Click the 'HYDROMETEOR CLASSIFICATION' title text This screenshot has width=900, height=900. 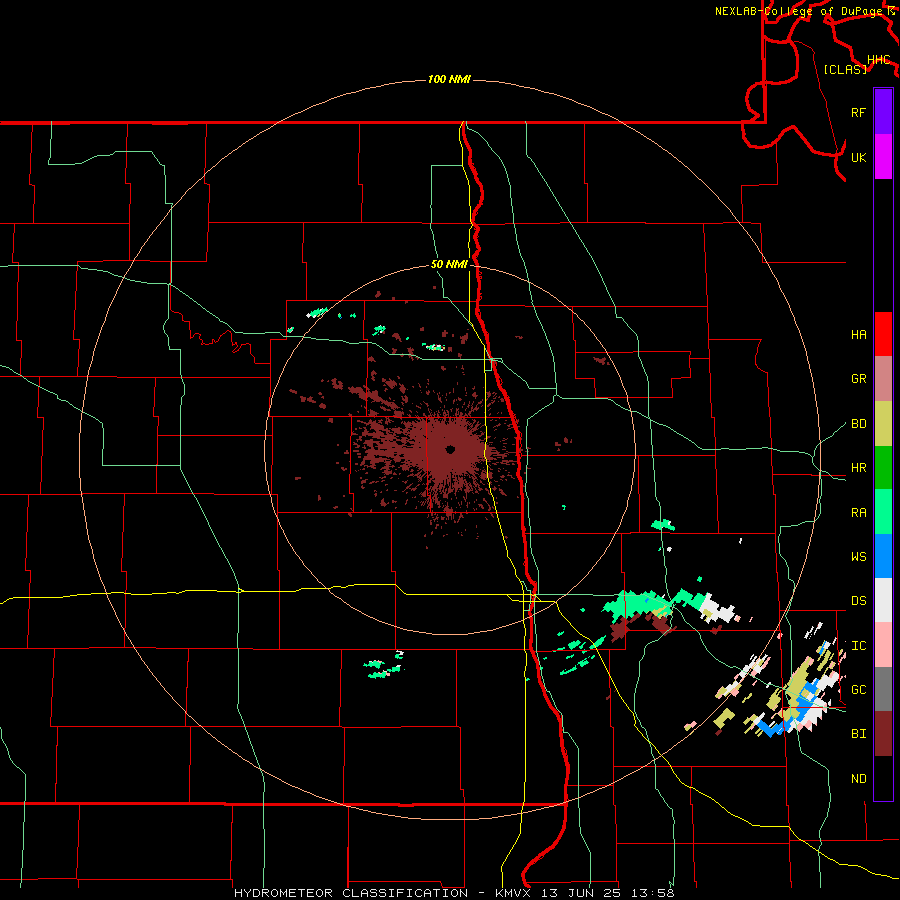point(351,893)
